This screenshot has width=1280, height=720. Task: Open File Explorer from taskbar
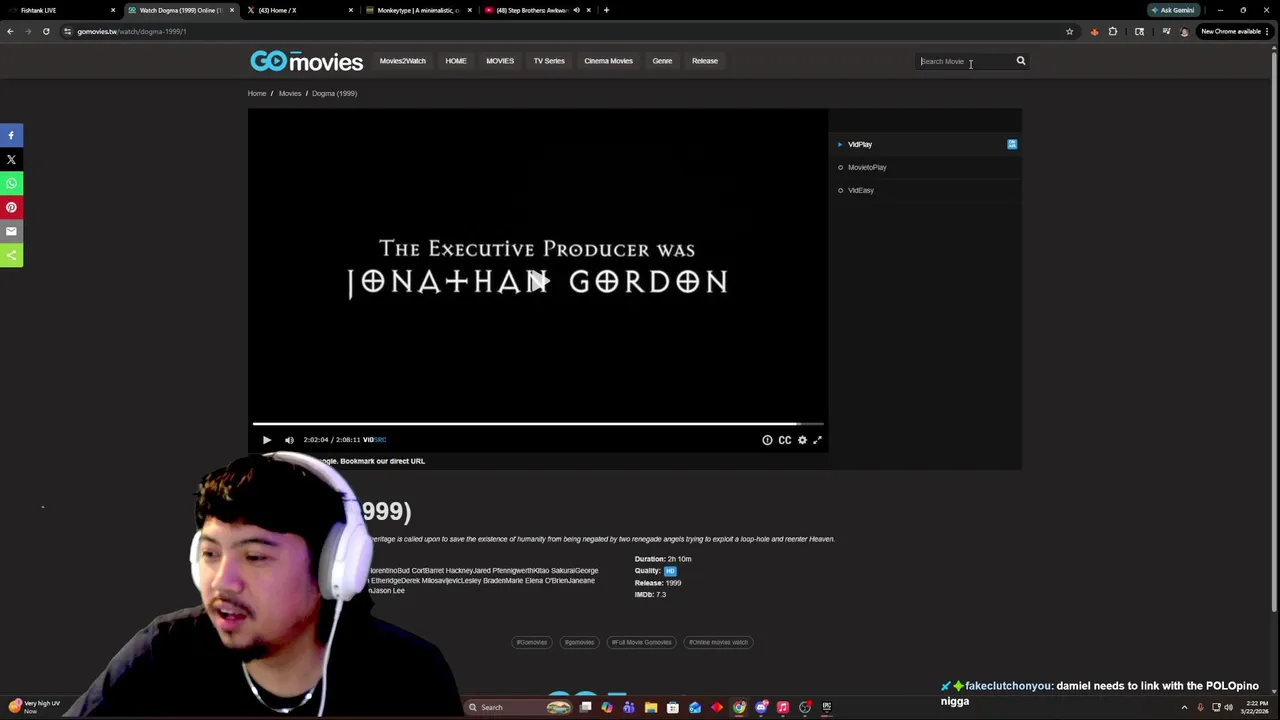(x=651, y=707)
